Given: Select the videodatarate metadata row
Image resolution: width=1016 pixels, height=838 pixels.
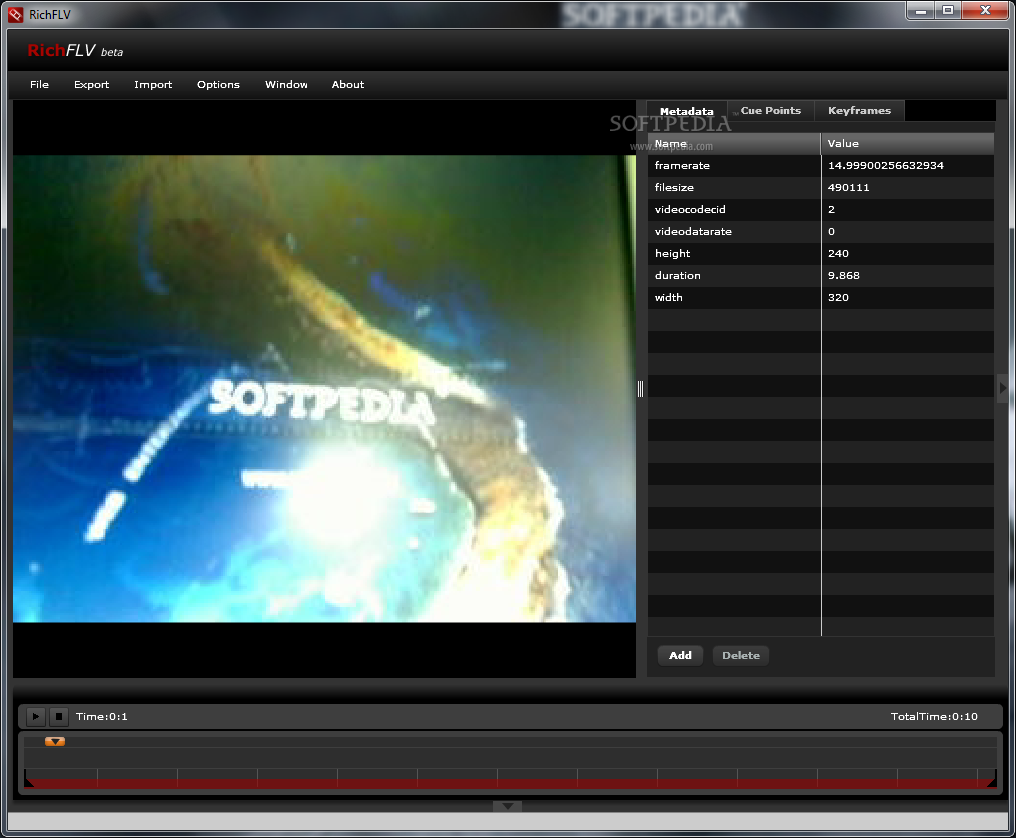Looking at the screenshot, I should [821, 231].
